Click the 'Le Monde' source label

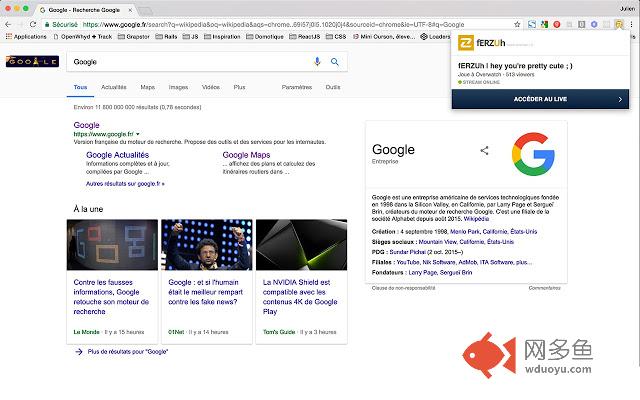86,332
